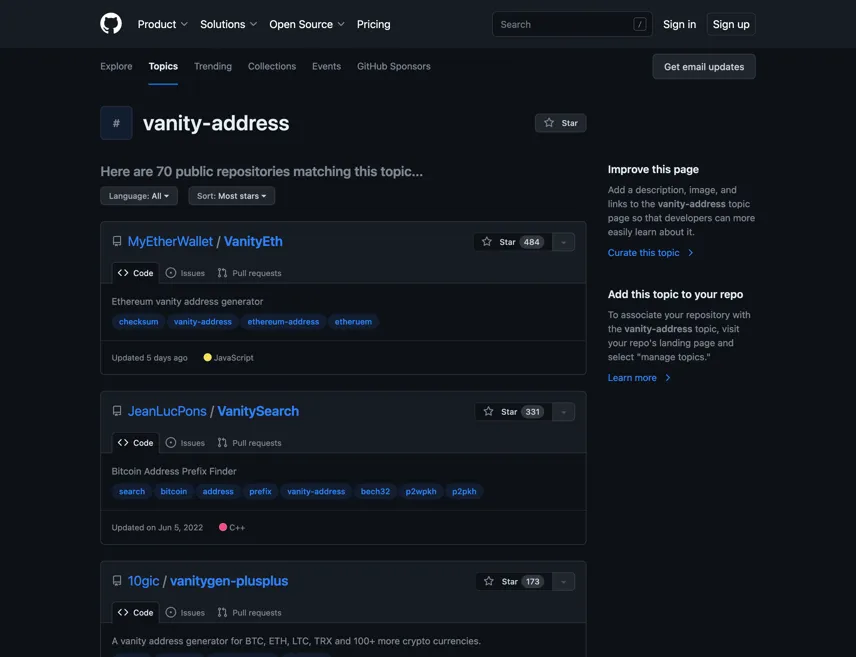
Task: Open Pull requests for VanityEth
Action: pyautogui.click(x=249, y=273)
